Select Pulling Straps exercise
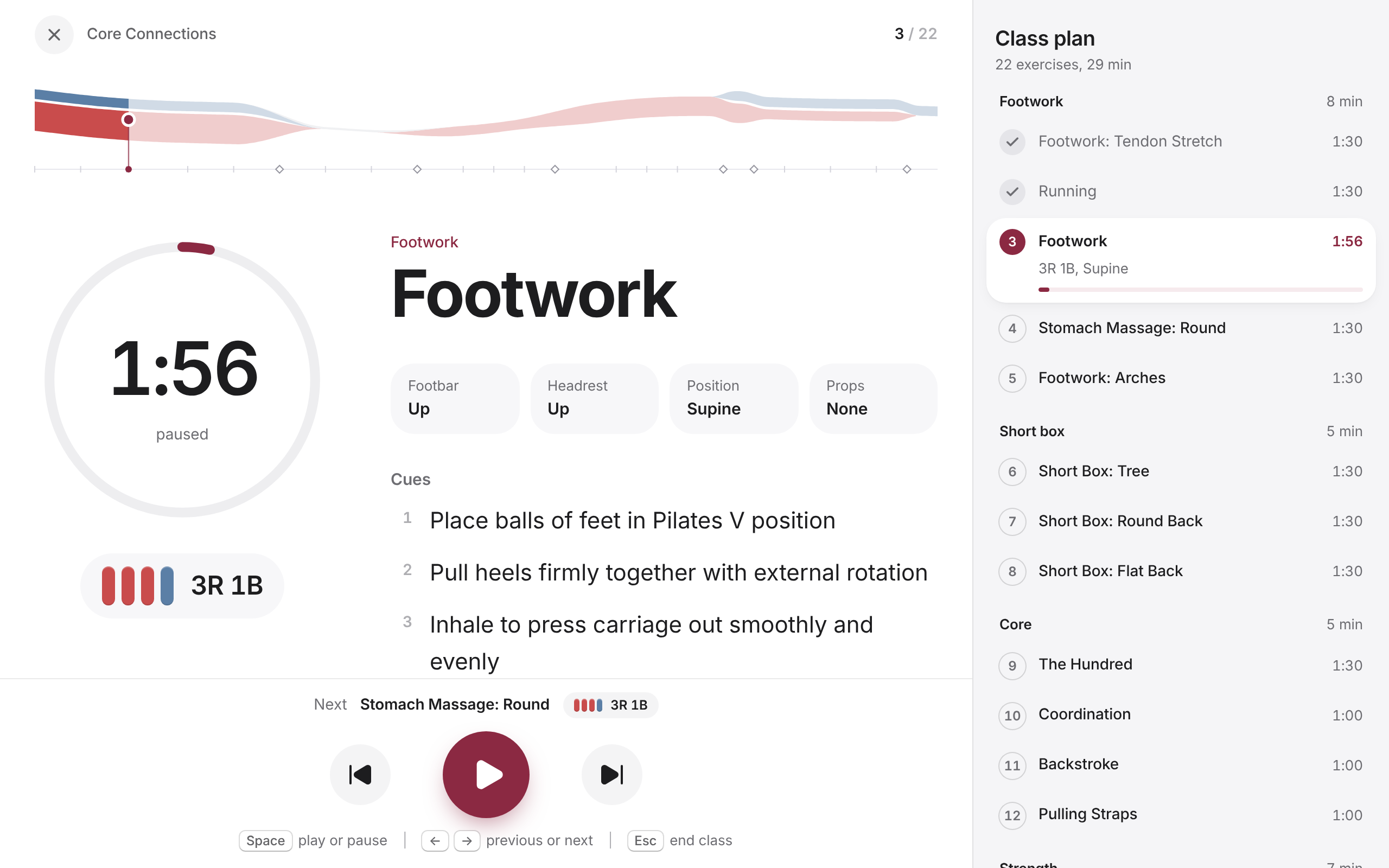Screen dimensions: 1389x868 (x=1181, y=815)
